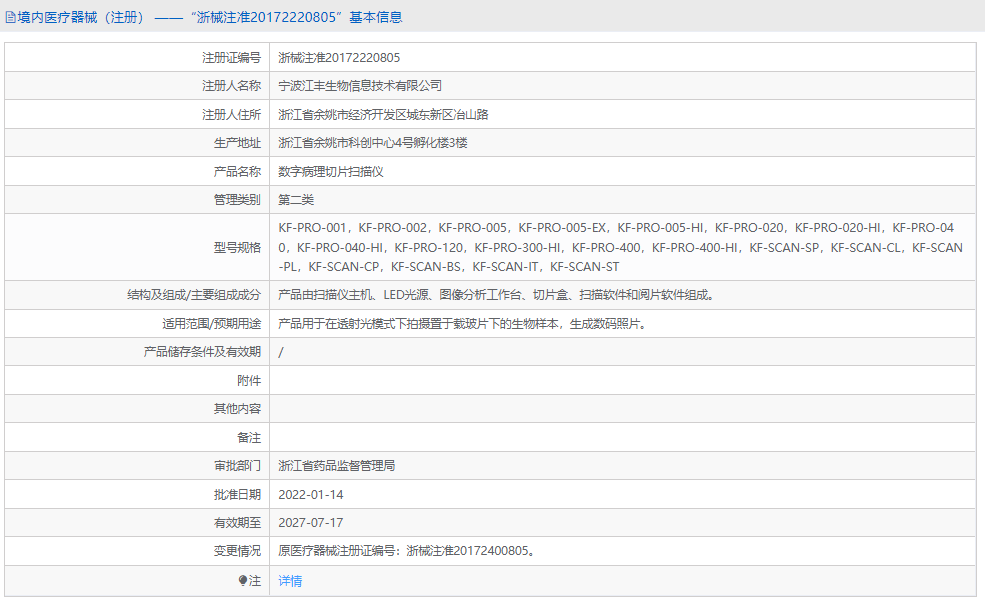
Task: Click the 型号规格 cell listing KF-PRO models
Action: click(620, 247)
